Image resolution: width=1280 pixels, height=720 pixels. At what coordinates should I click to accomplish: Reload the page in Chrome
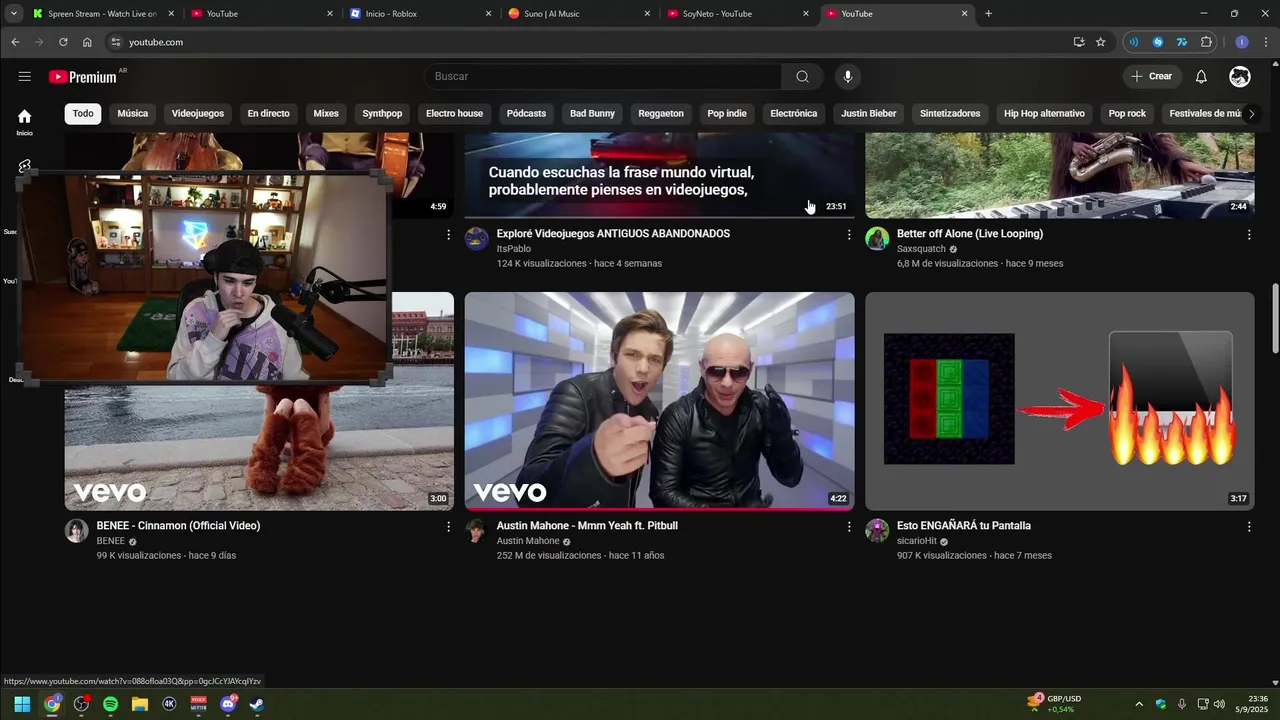click(x=63, y=42)
